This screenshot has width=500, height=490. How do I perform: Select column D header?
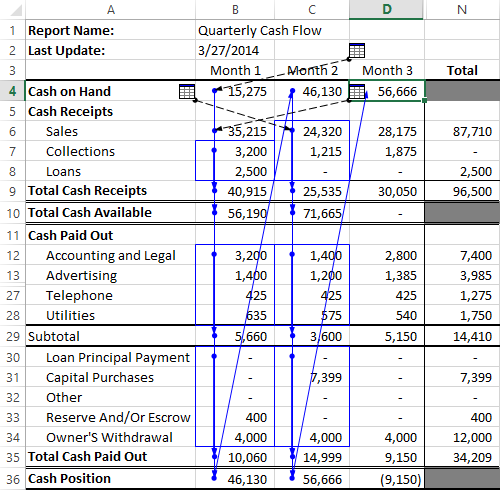[x=387, y=10]
